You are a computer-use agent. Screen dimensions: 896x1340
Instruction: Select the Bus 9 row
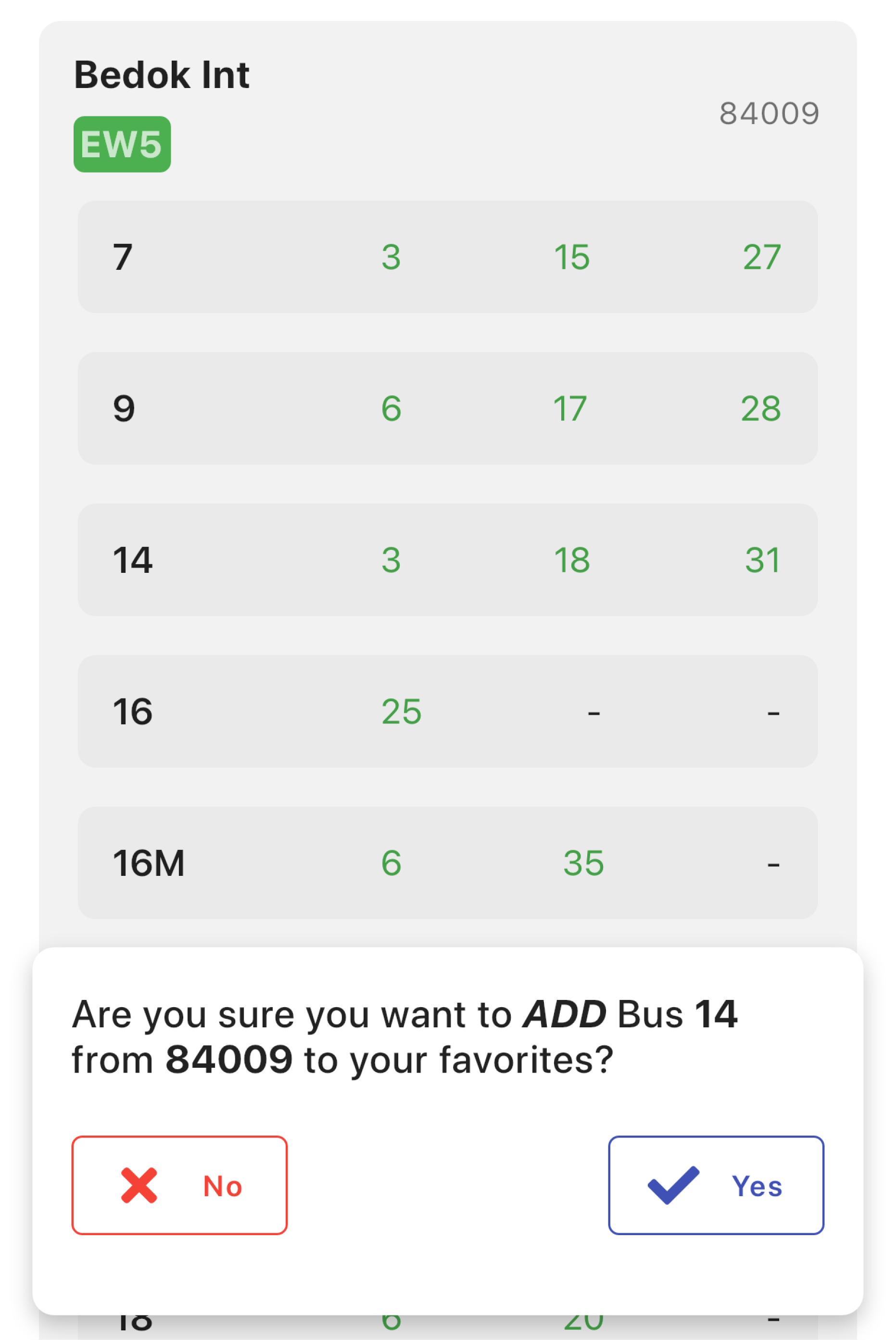(447, 408)
